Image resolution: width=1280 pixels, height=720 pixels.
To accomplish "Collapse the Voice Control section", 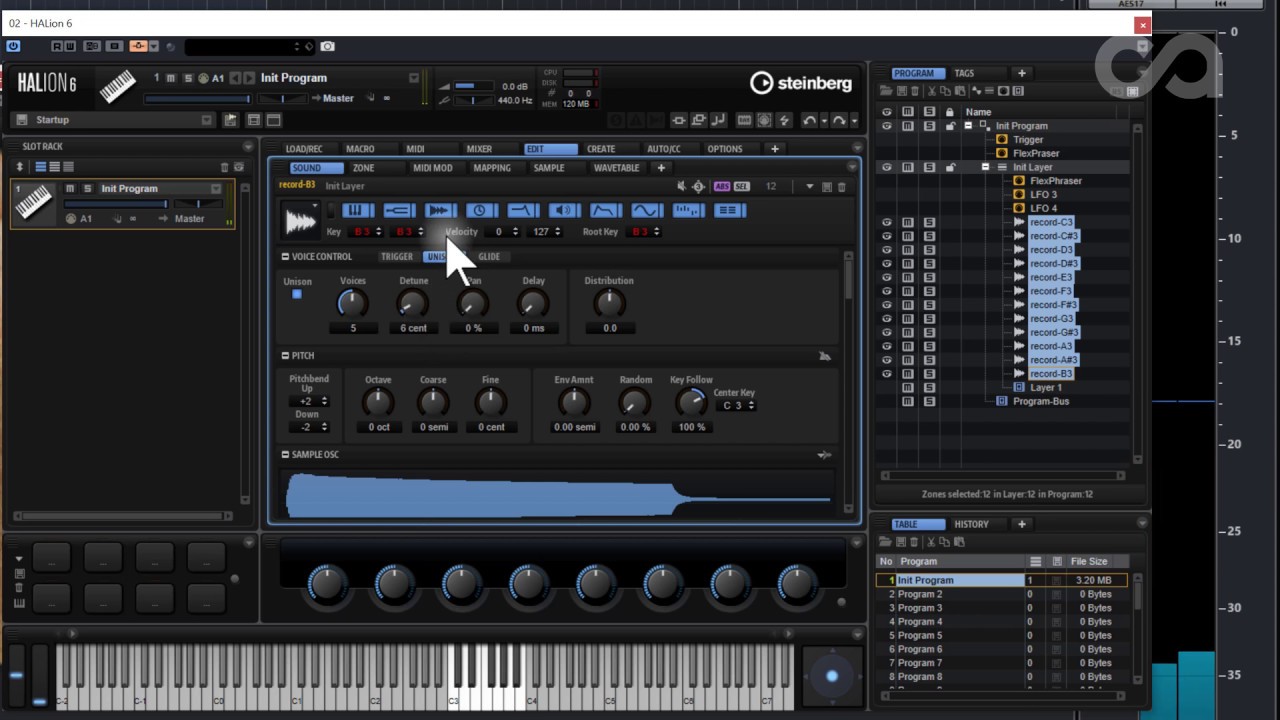I will tap(285, 257).
